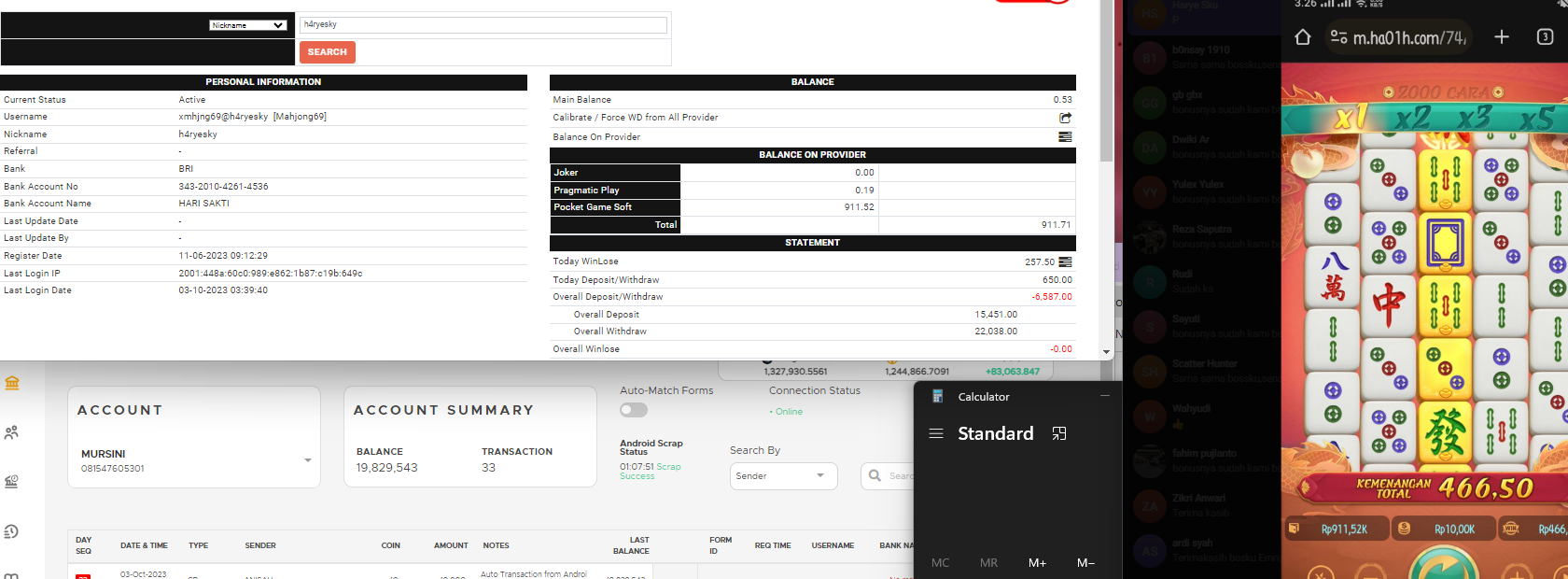
Task: Click the SENDER column header
Action: point(260,545)
